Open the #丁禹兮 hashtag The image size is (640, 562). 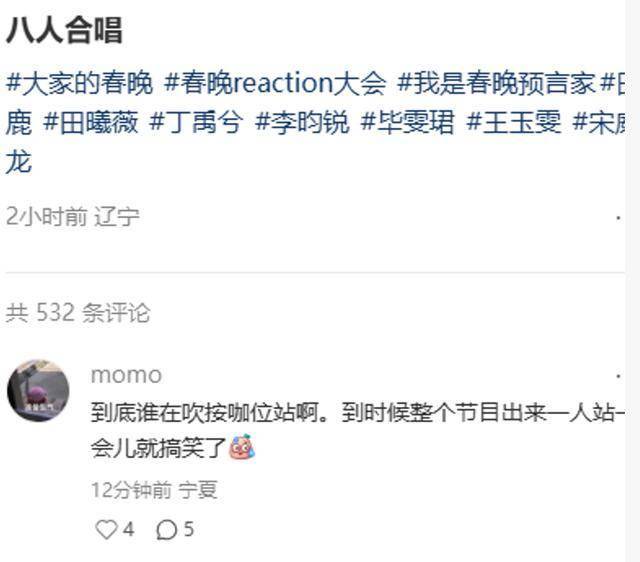tap(196, 122)
